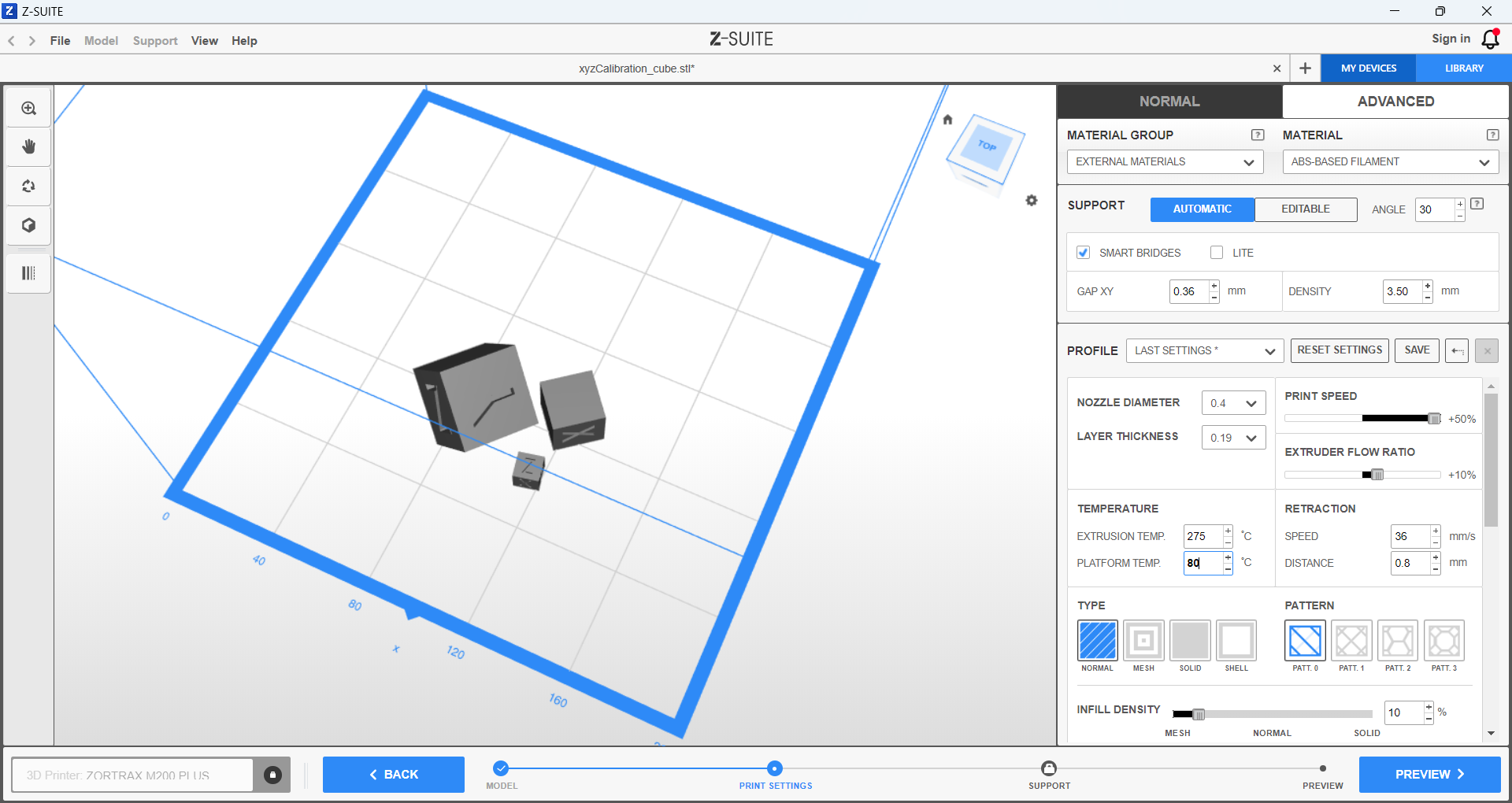Screen dimensions: 1512x803
Task: Open support angle help icon
Action: point(1477,204)
